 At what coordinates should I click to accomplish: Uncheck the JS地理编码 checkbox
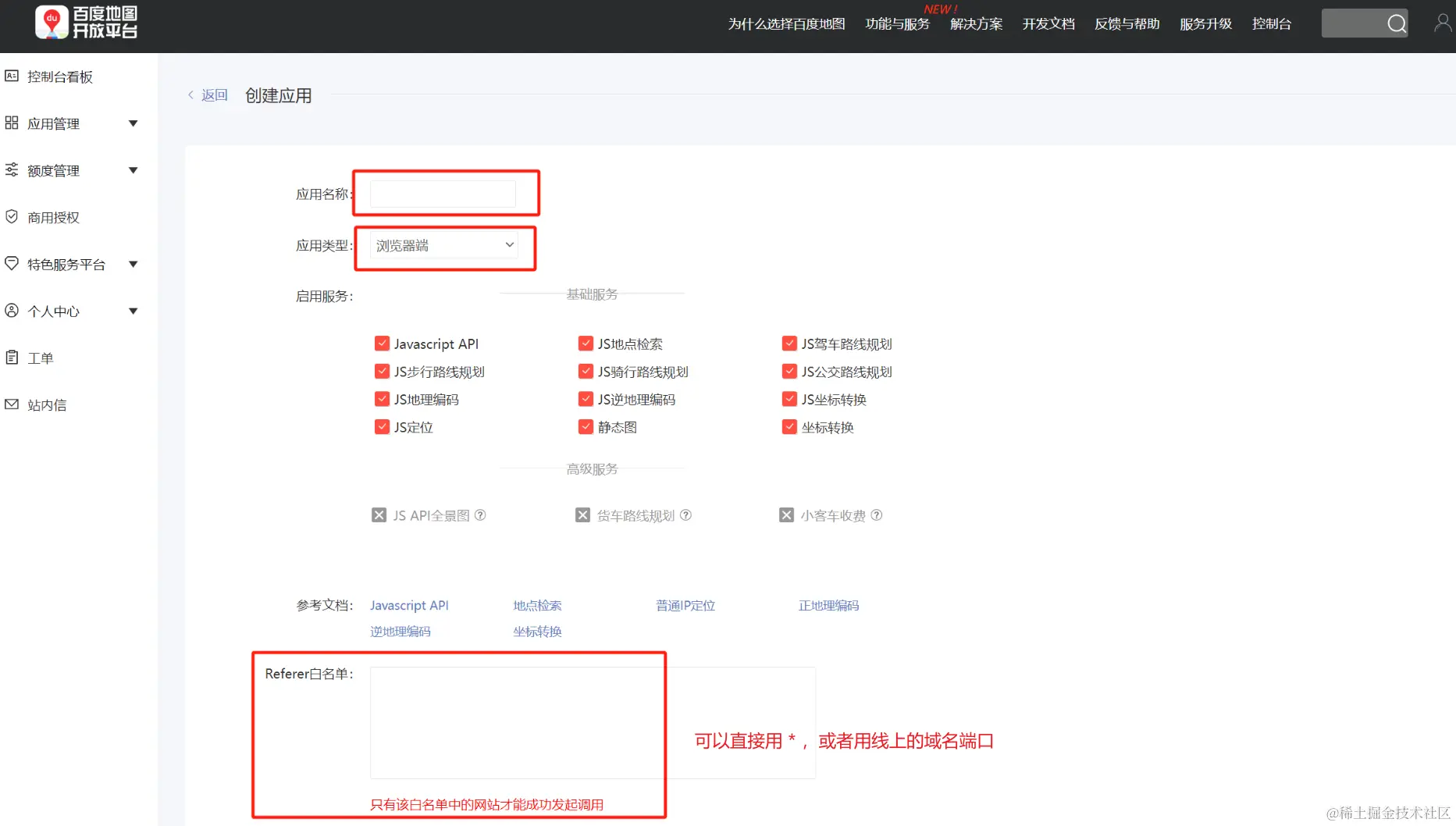382,399
